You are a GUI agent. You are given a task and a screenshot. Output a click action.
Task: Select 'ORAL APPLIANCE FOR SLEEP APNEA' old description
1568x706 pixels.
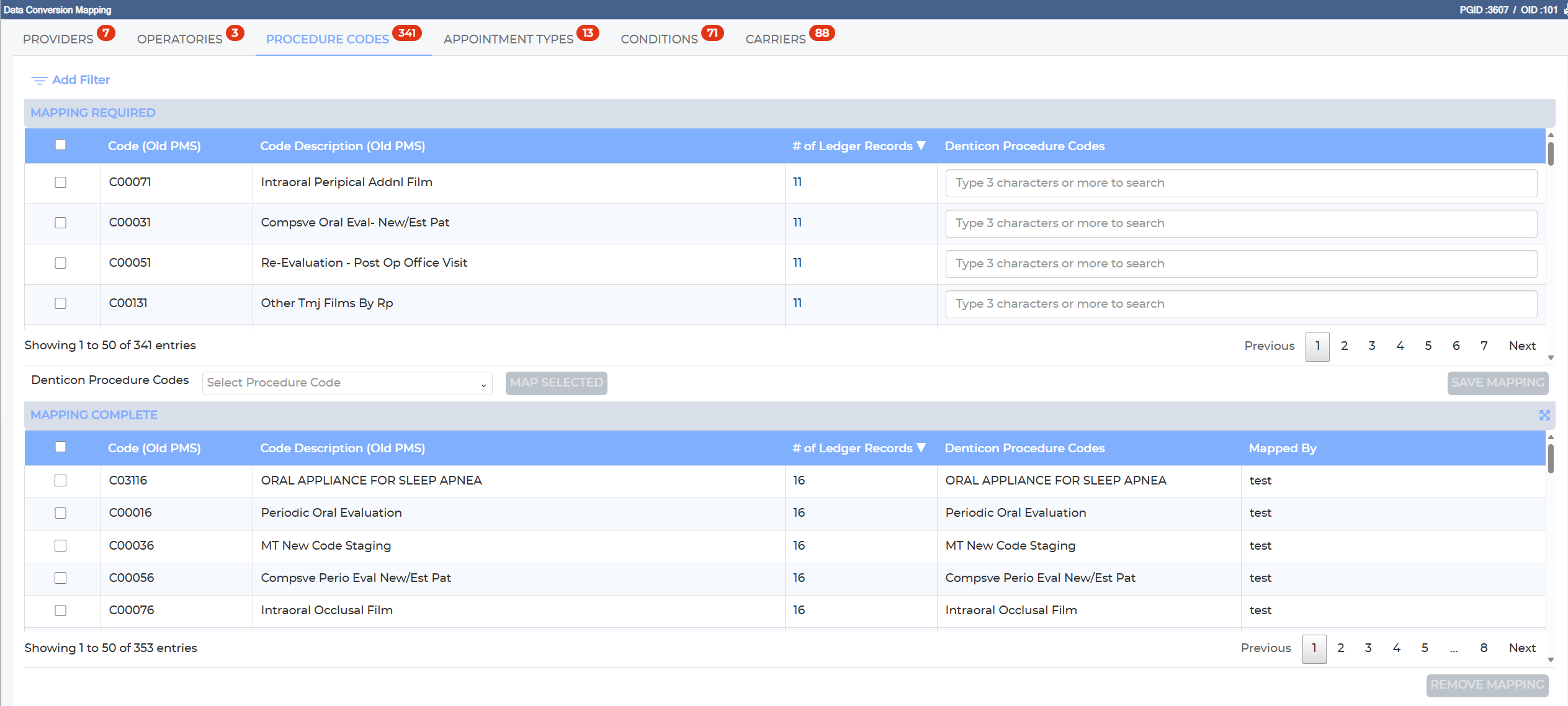(371, 481)
